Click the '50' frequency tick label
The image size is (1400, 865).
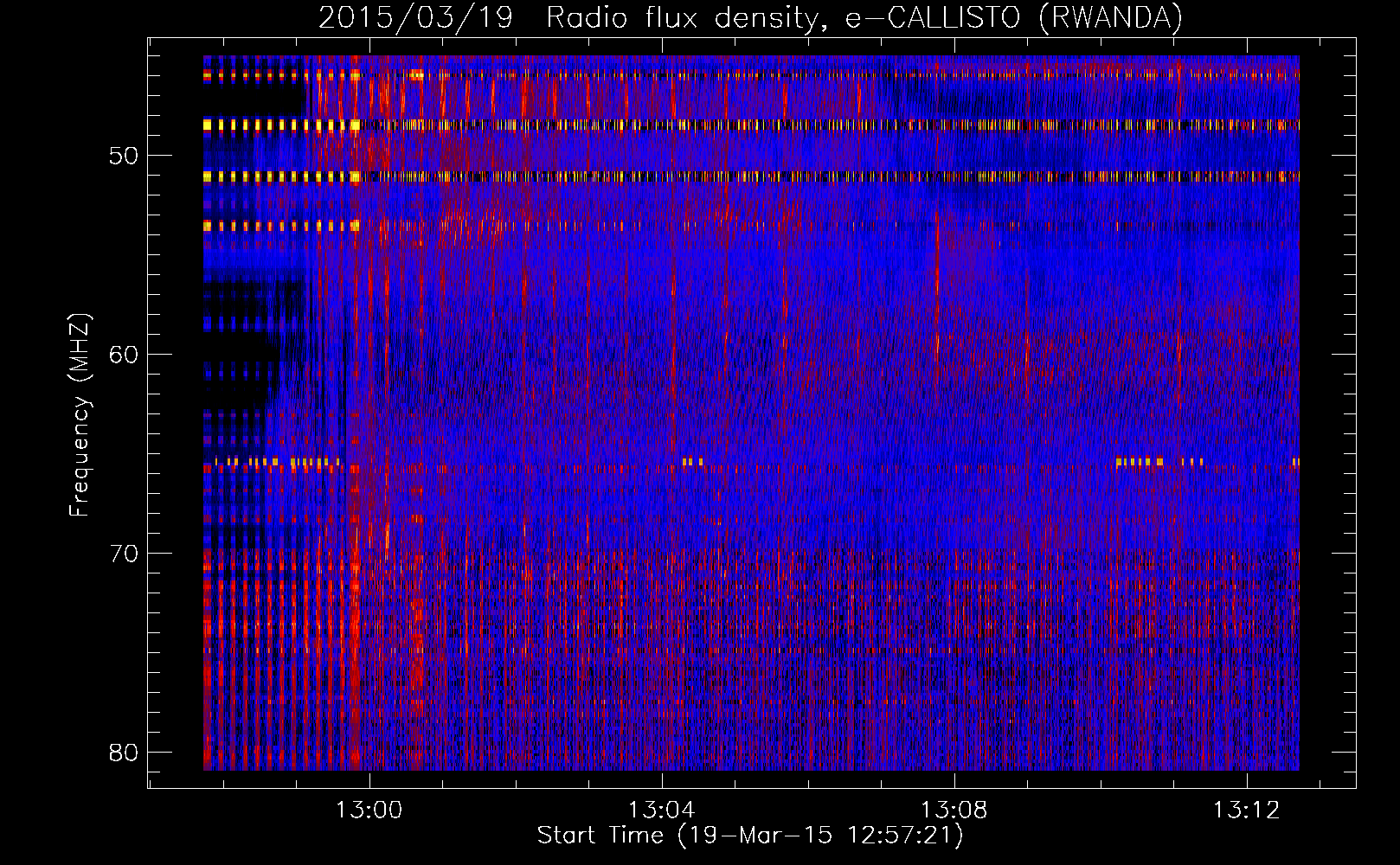124,157
